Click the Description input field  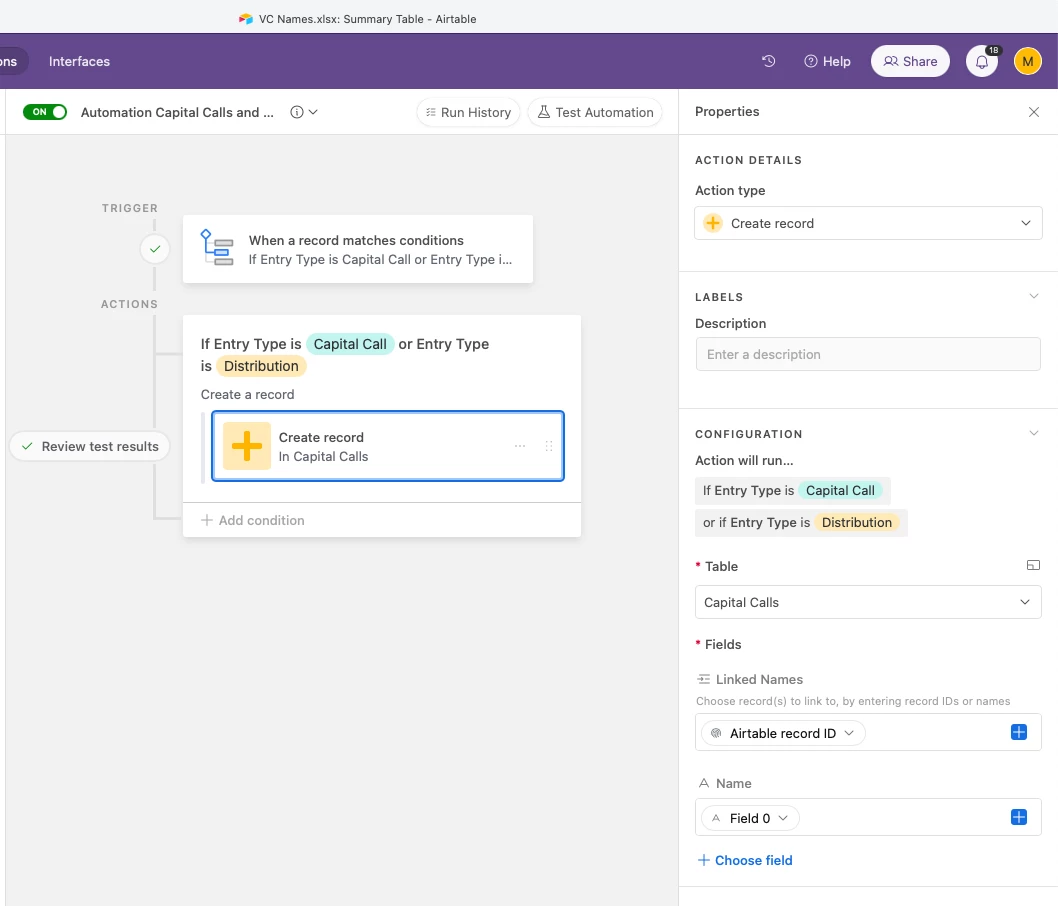[868, 354]
